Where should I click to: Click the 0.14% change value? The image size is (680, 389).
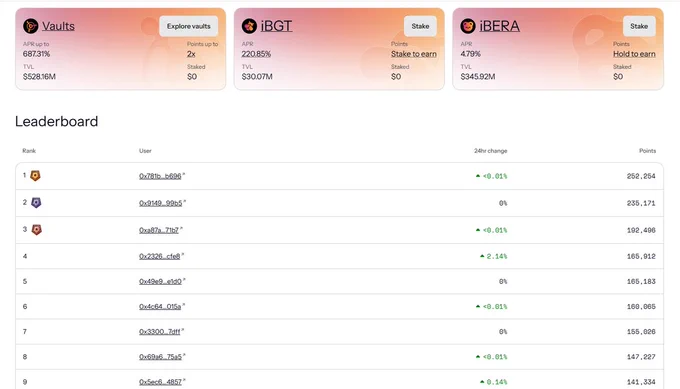497,382
